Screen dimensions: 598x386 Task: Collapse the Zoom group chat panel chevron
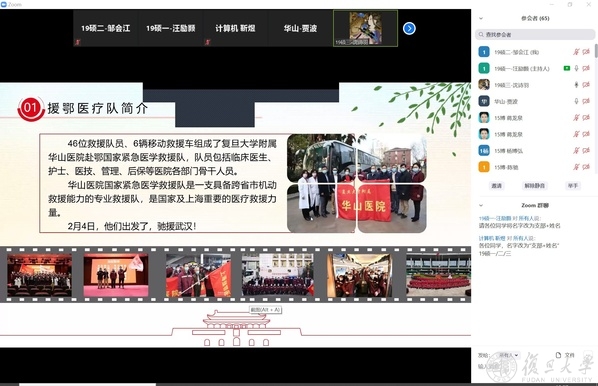coord(481,205)
